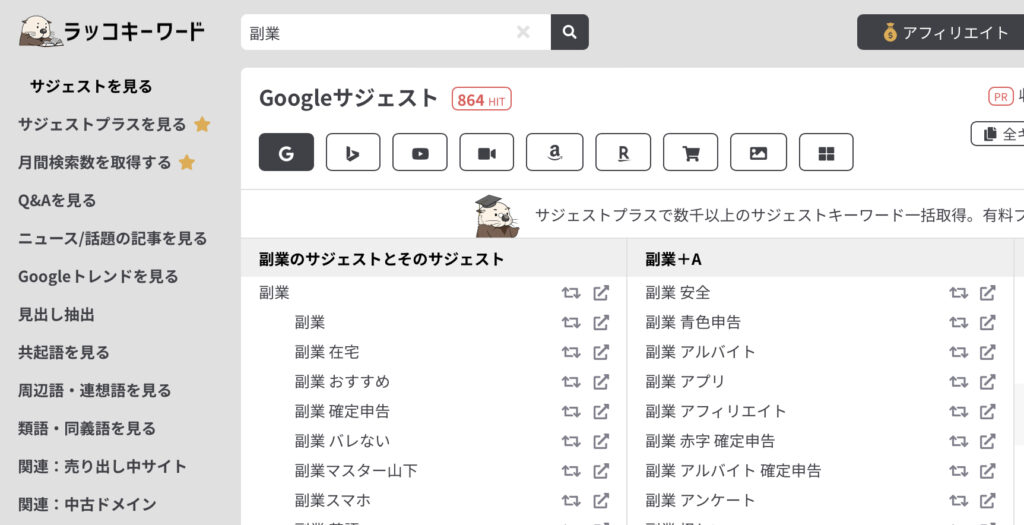Click the magnifier search button
Screen dimensions: 1024x525
tap(569, 32)
